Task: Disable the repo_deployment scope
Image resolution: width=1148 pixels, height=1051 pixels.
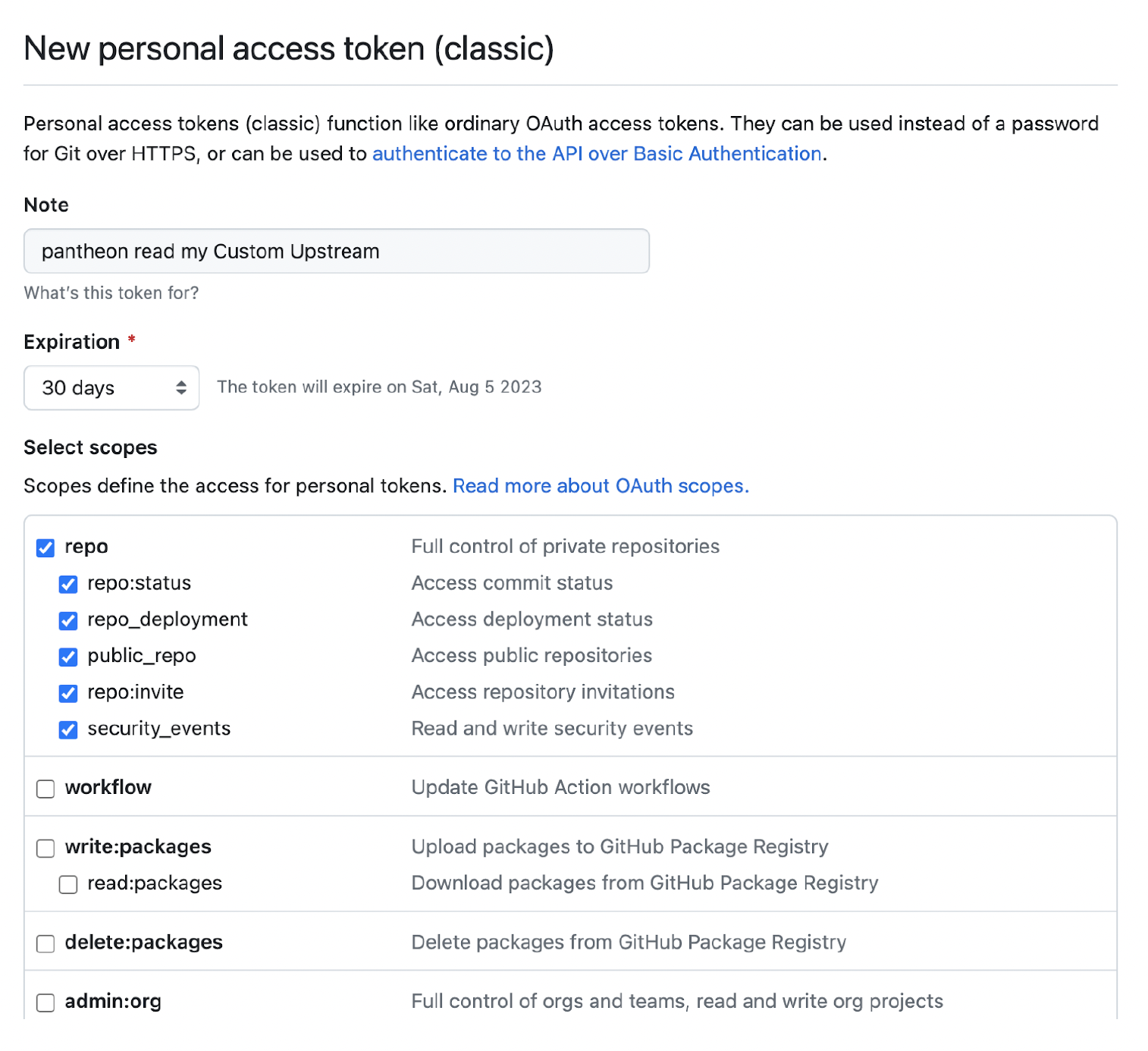Action: click(68, 620)
